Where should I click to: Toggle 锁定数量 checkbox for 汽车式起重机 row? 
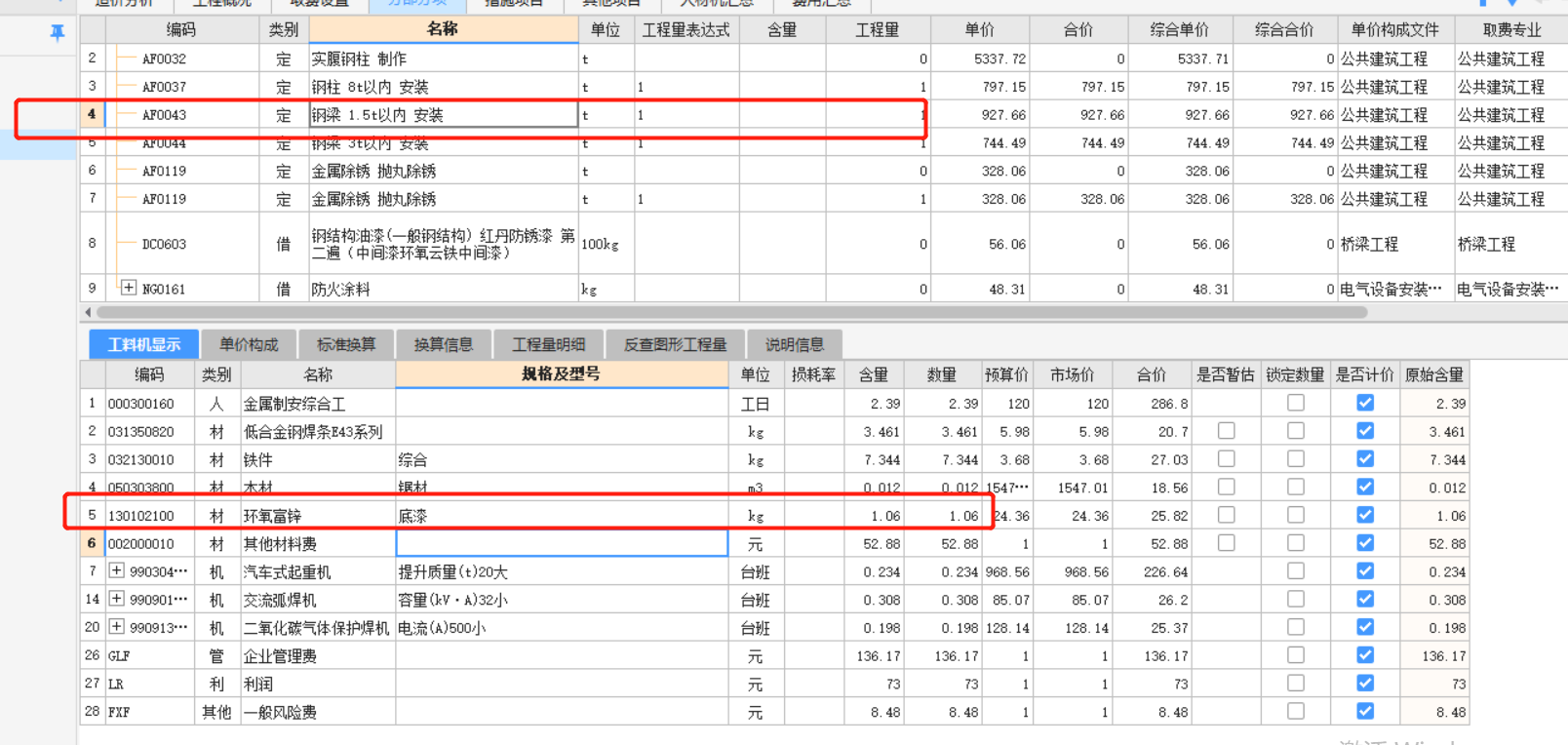tap(1296, 571)
